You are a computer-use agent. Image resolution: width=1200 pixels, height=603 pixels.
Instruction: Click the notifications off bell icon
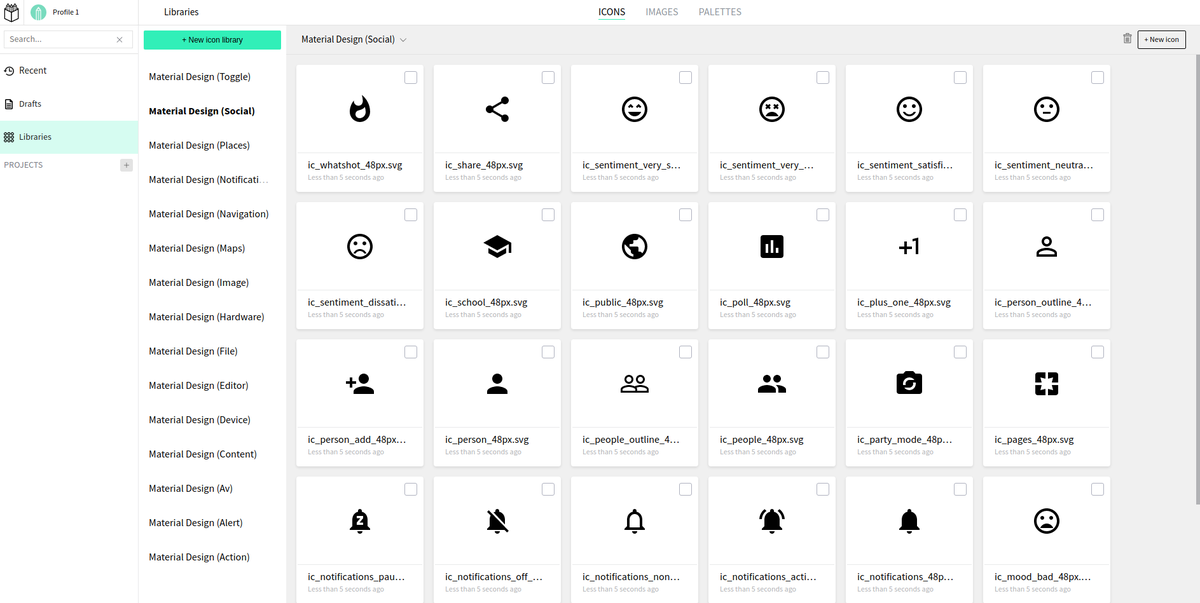coord(497,521)
